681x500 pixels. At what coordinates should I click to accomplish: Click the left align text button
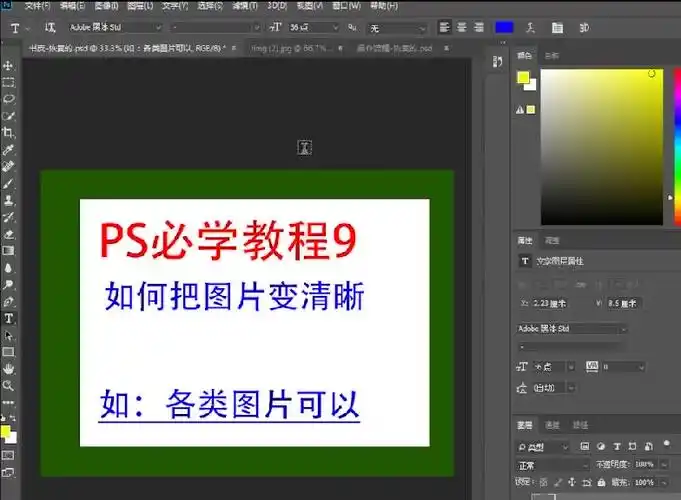tap(444, 27)
